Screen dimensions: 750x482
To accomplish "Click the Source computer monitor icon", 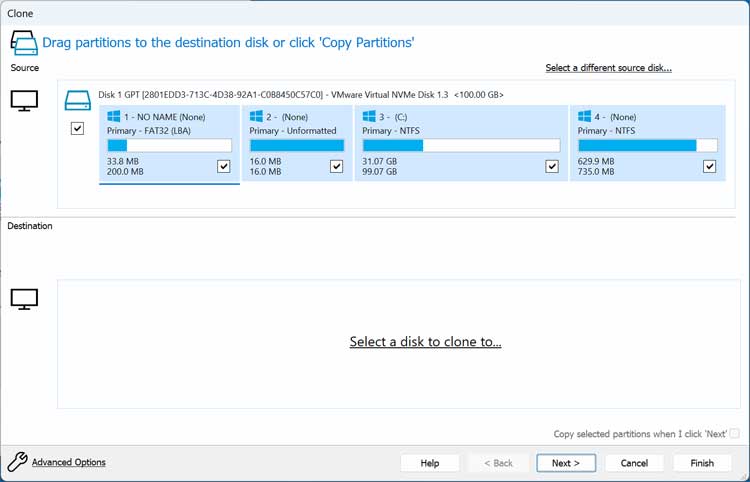I will point(24,101).
